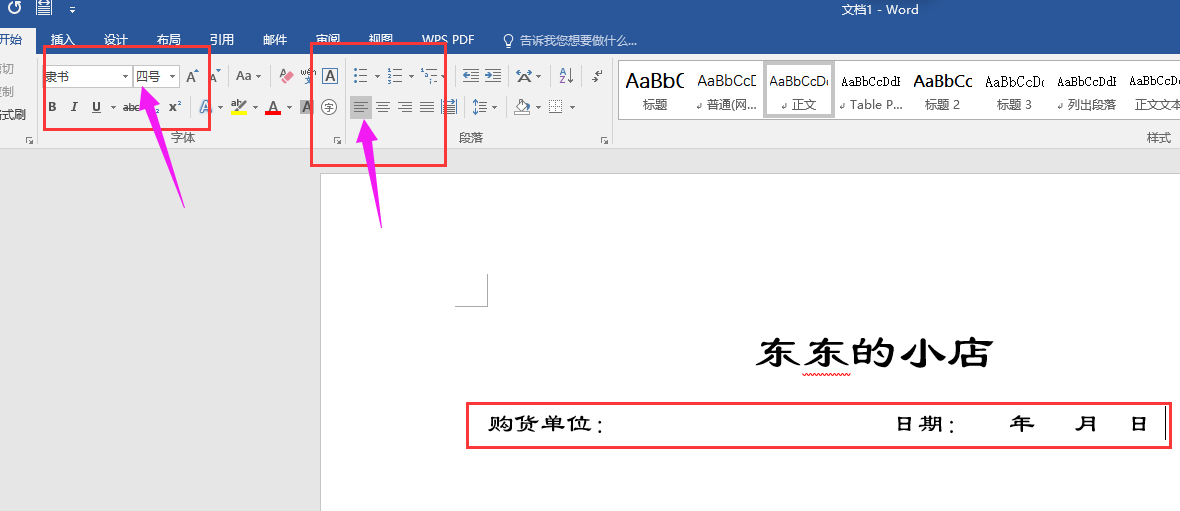This screenshot has width=1180, height=511.
Task: Open the clipboard pane launcher
Action: [29, 140]
